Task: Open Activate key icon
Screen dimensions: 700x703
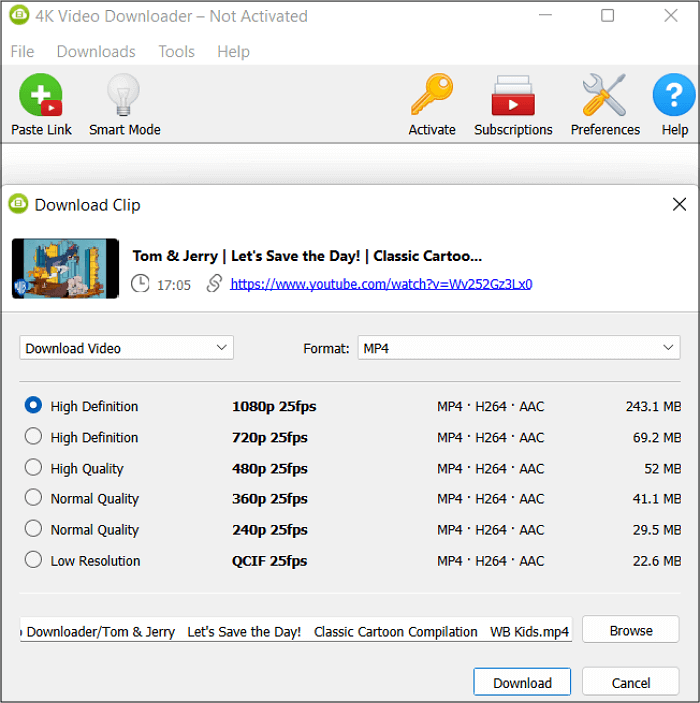Action: click(x=432, y=95)
